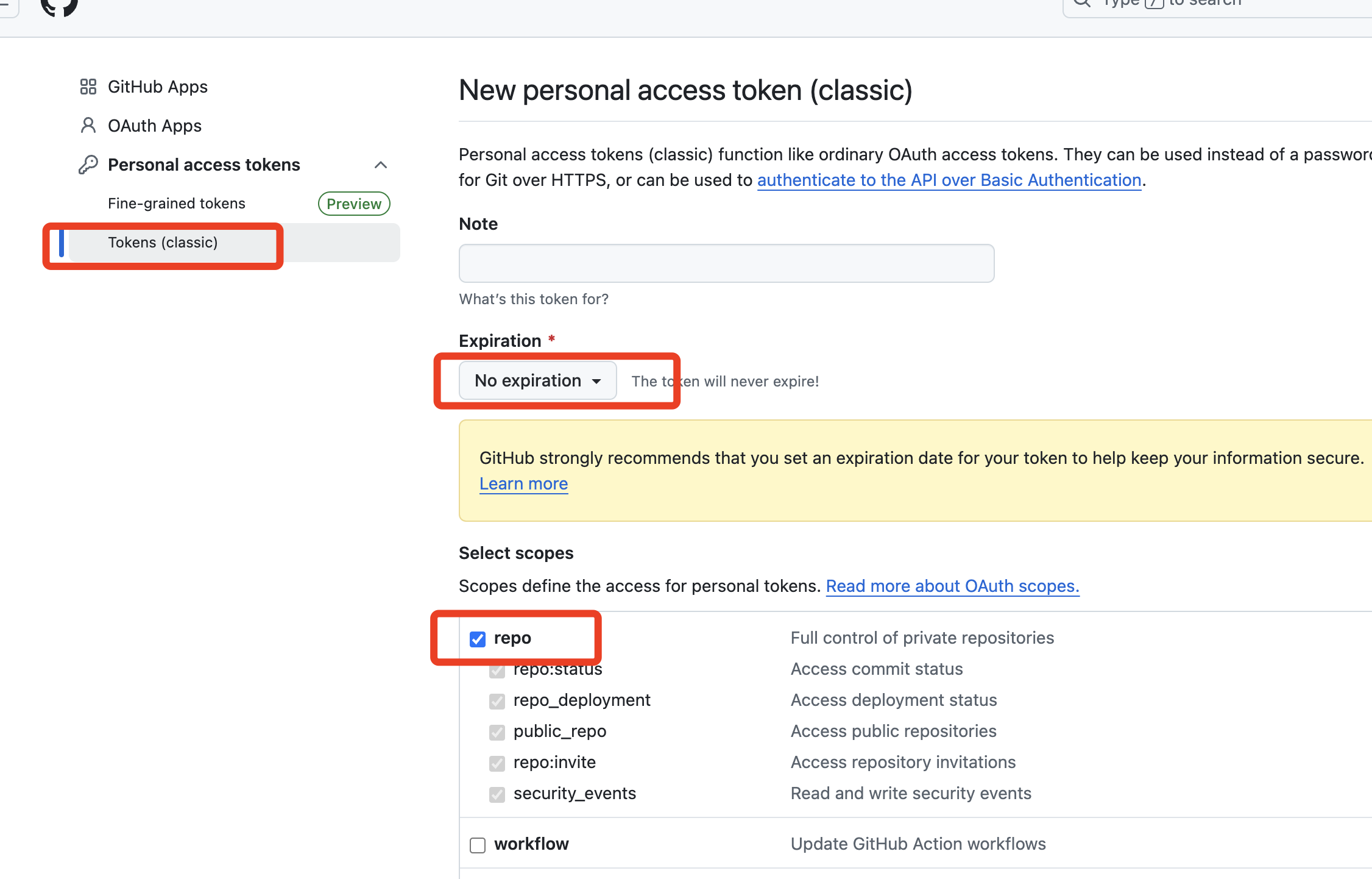This screenshot has height=879, width=1372.
Task: Click Learn more in the yellow warning
Action: (523, 484)
